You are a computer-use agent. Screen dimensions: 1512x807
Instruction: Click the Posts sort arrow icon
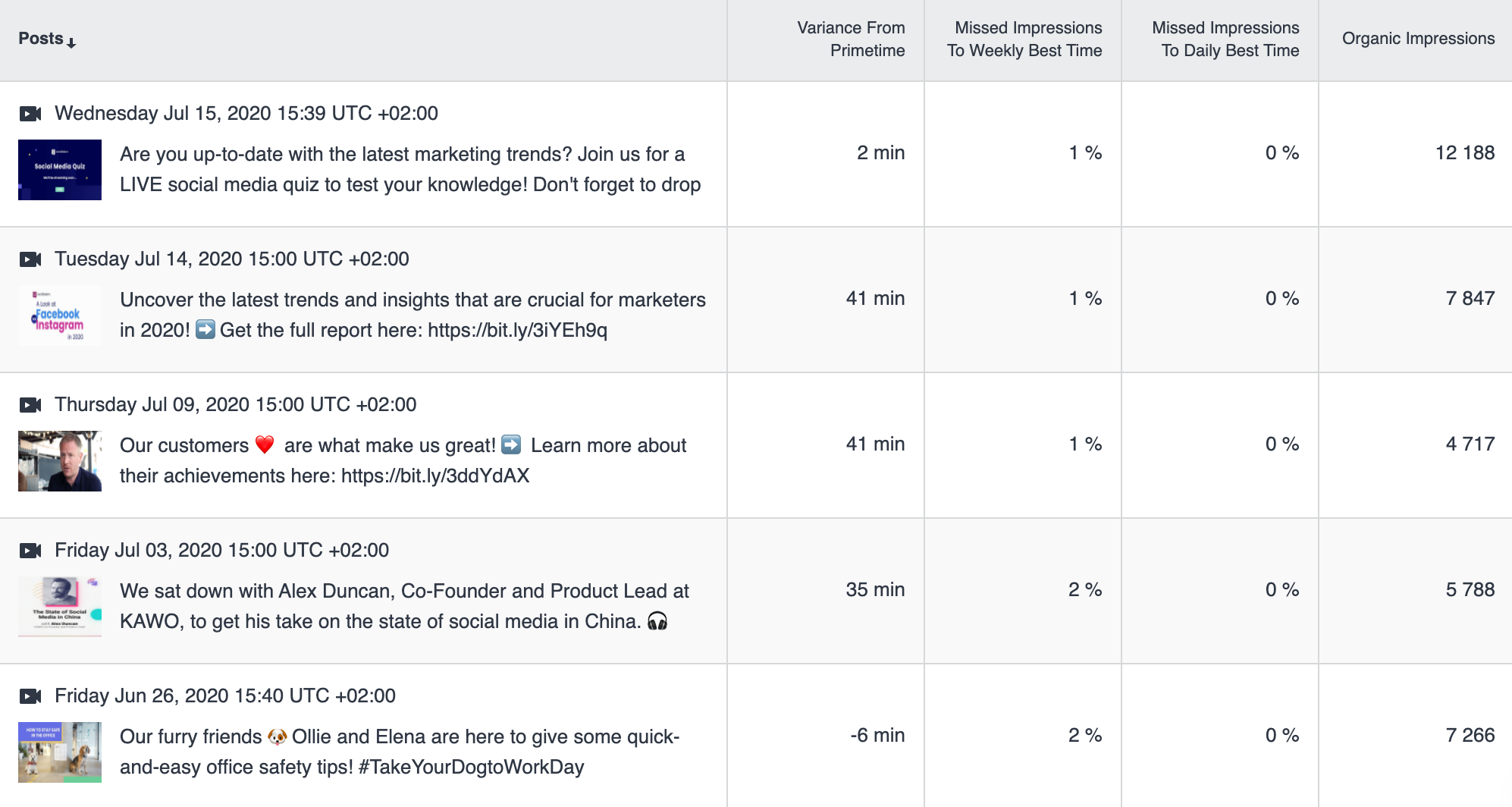(x=71, y=42)
